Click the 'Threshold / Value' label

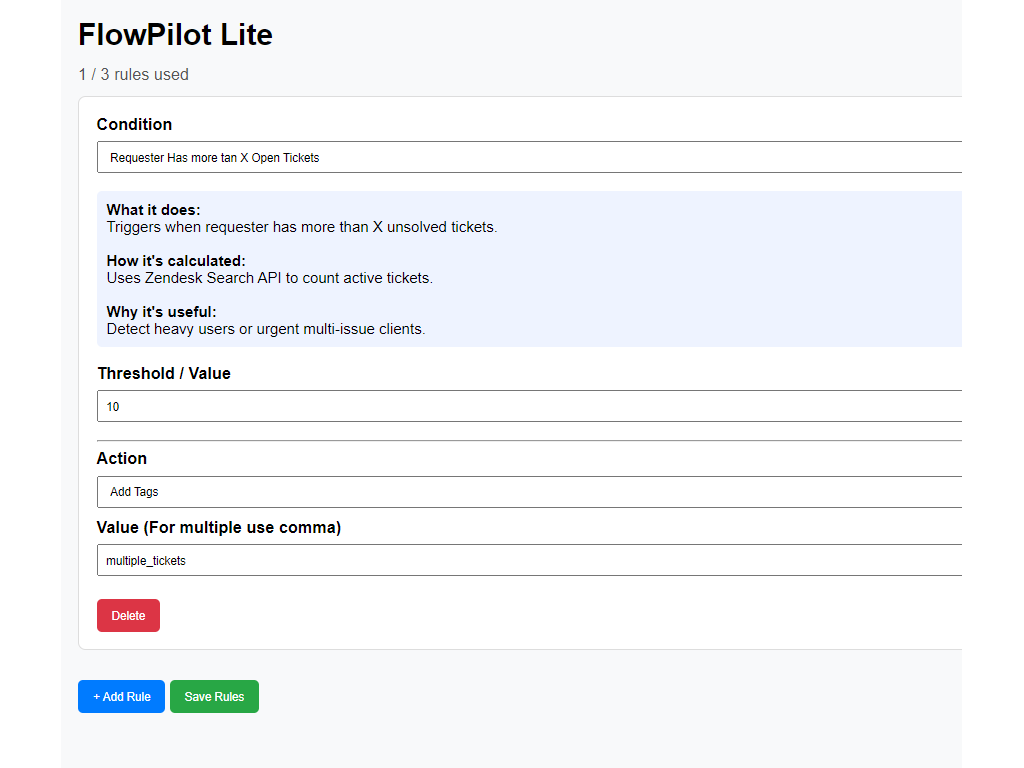[164, 373]
